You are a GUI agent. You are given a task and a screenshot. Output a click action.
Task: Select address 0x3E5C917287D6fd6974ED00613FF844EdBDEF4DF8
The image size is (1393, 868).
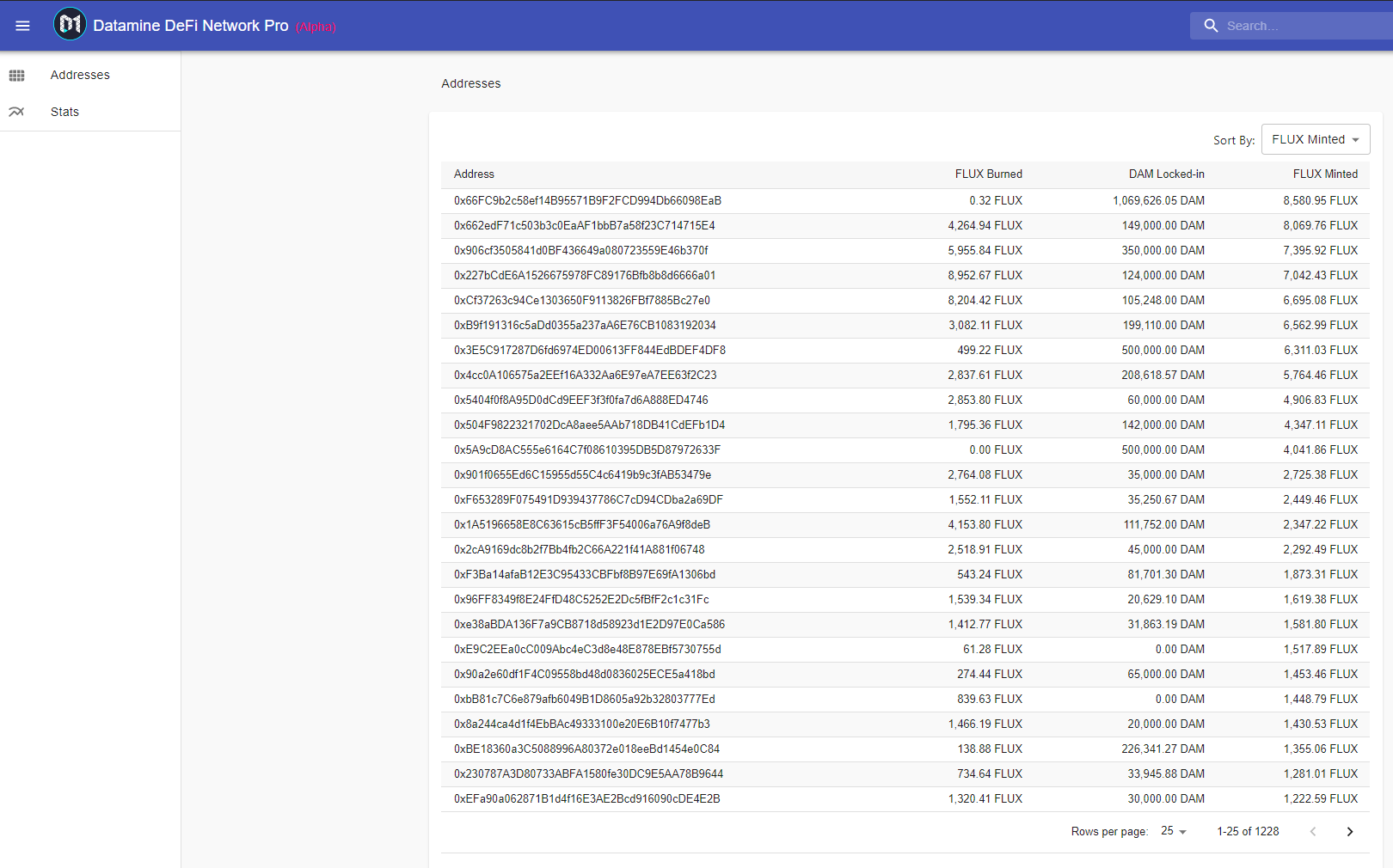[590, 351]
